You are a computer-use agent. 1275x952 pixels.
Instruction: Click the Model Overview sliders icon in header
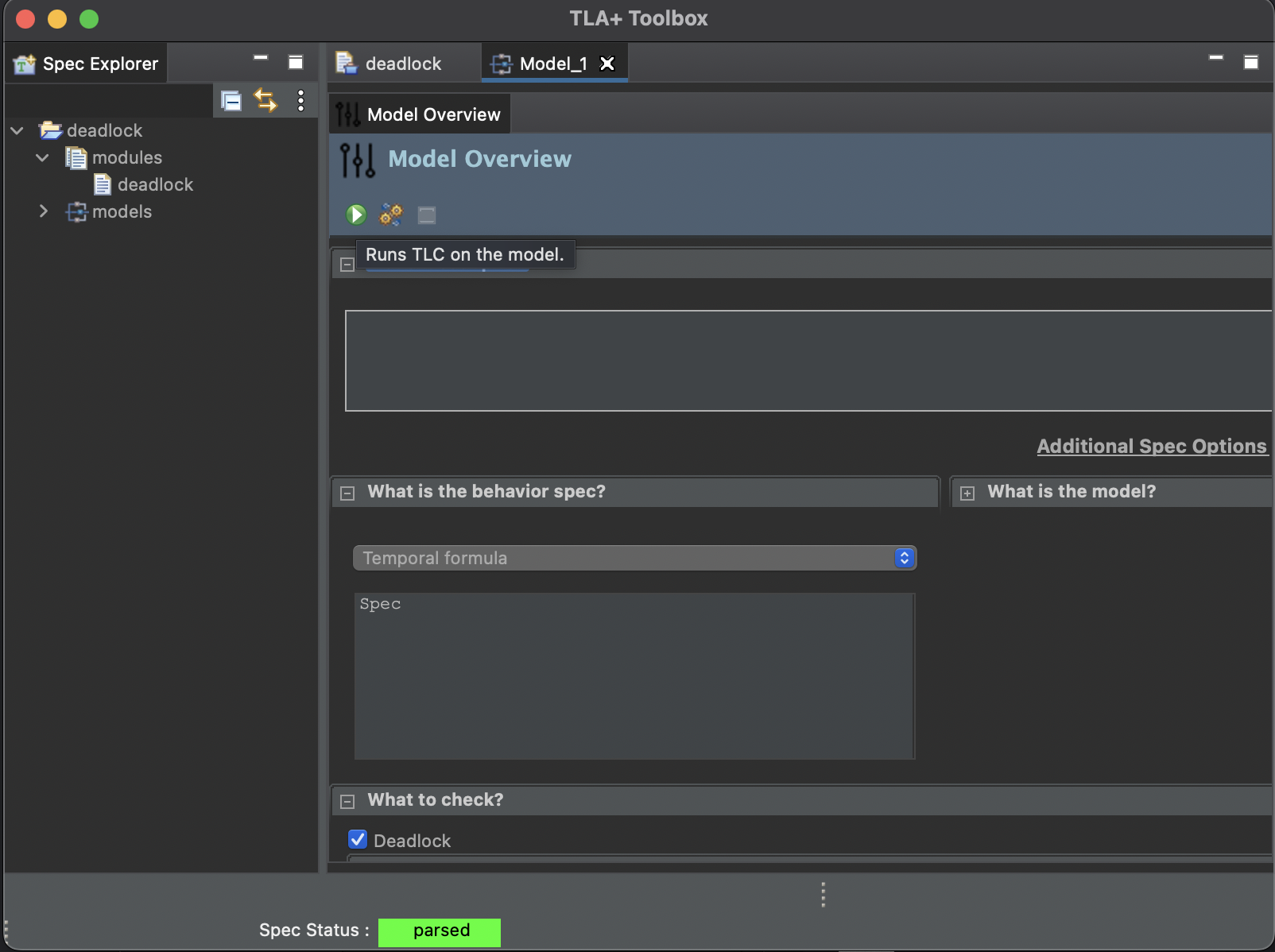pyautogui.click(x=357, y=160)
